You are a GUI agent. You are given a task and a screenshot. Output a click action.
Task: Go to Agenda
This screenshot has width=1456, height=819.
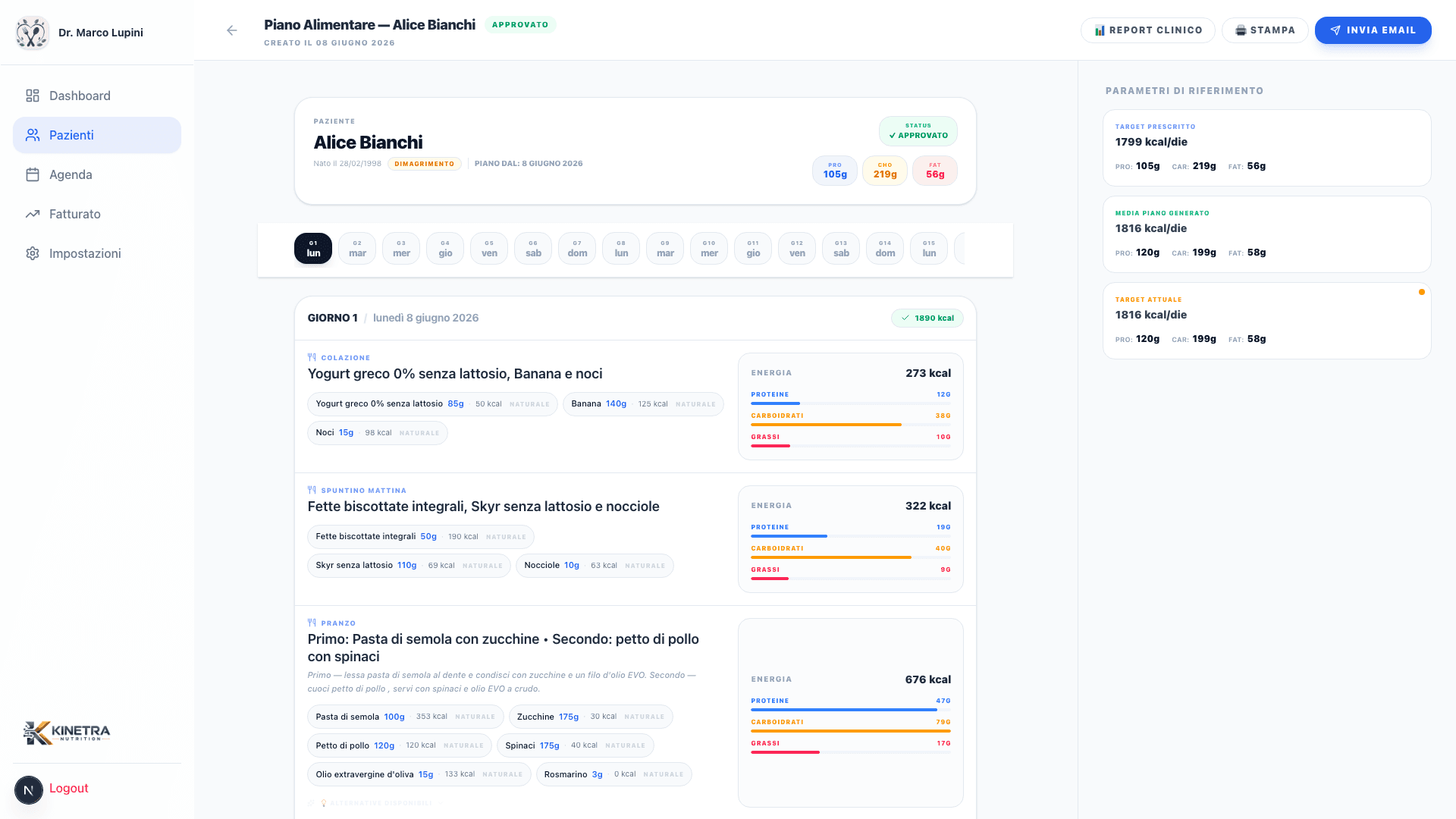click(x=97, y=174)
